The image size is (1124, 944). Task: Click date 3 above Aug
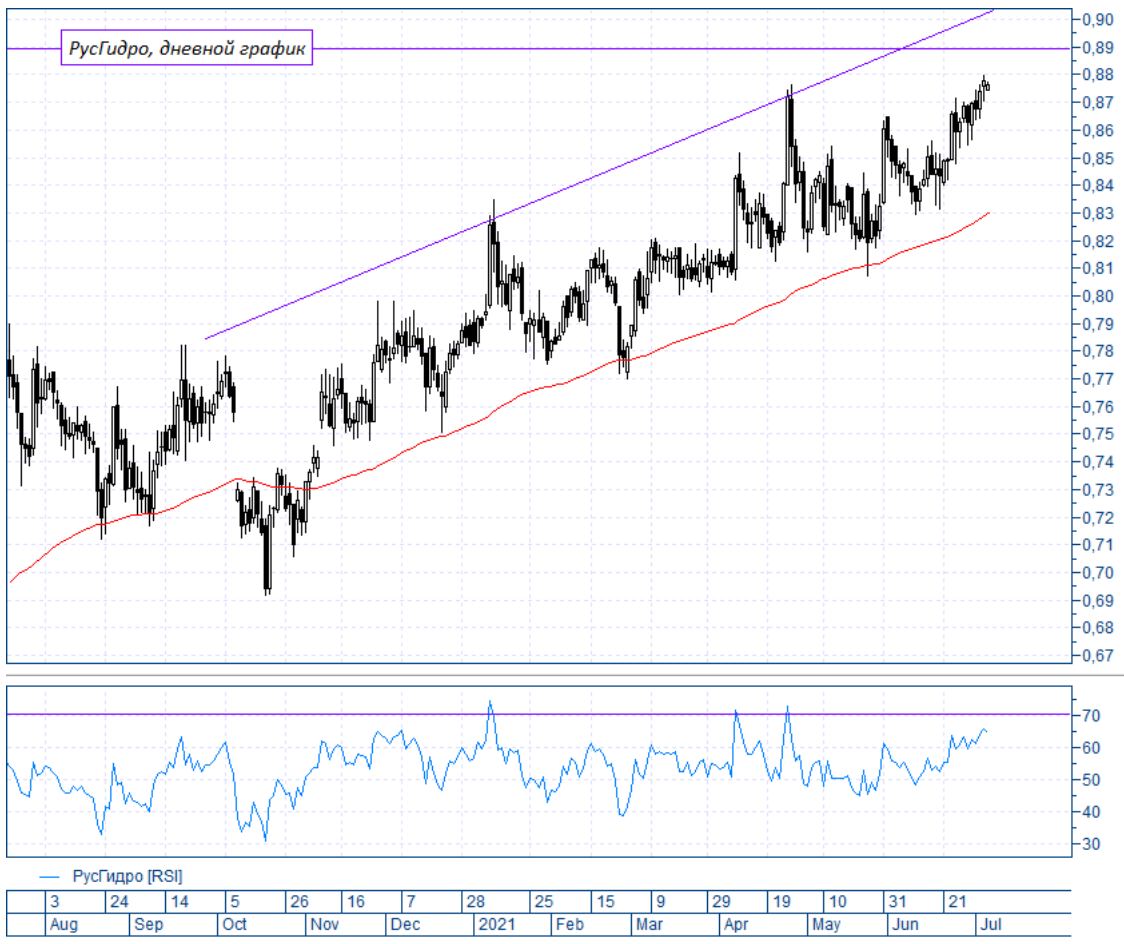(55, 902)
